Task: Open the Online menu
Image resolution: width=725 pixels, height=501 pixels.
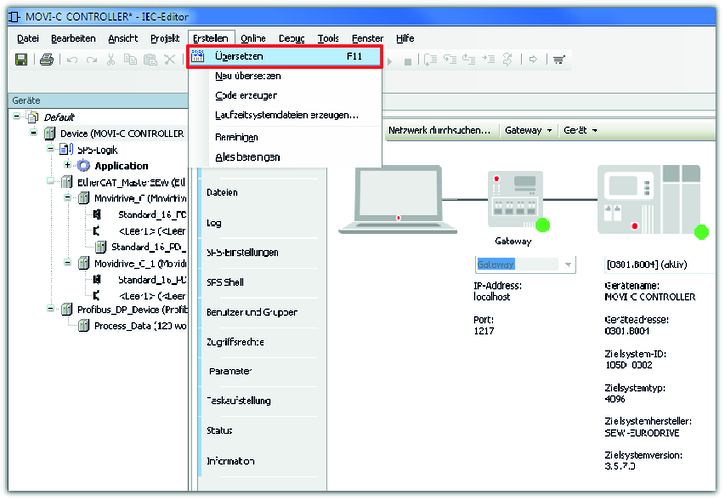Action: 253,37
